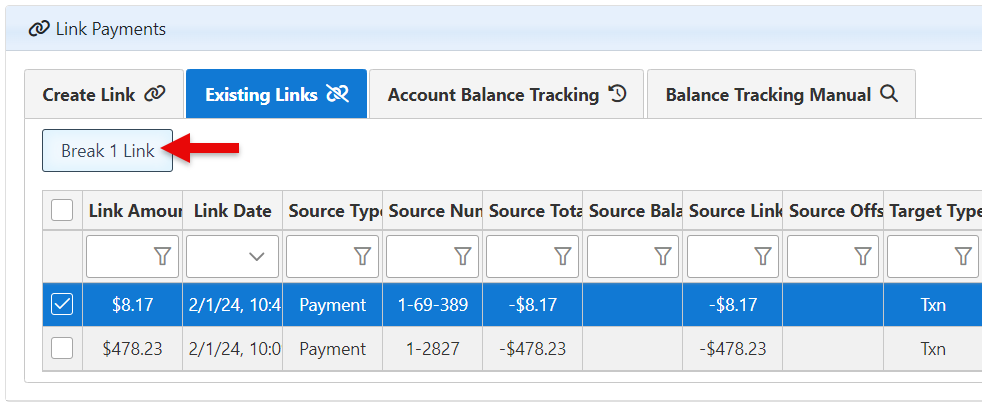Open the Link Date filter dropdown
Image resolution: width=982 pixels, height=414 pixels.
click(256, 257)
